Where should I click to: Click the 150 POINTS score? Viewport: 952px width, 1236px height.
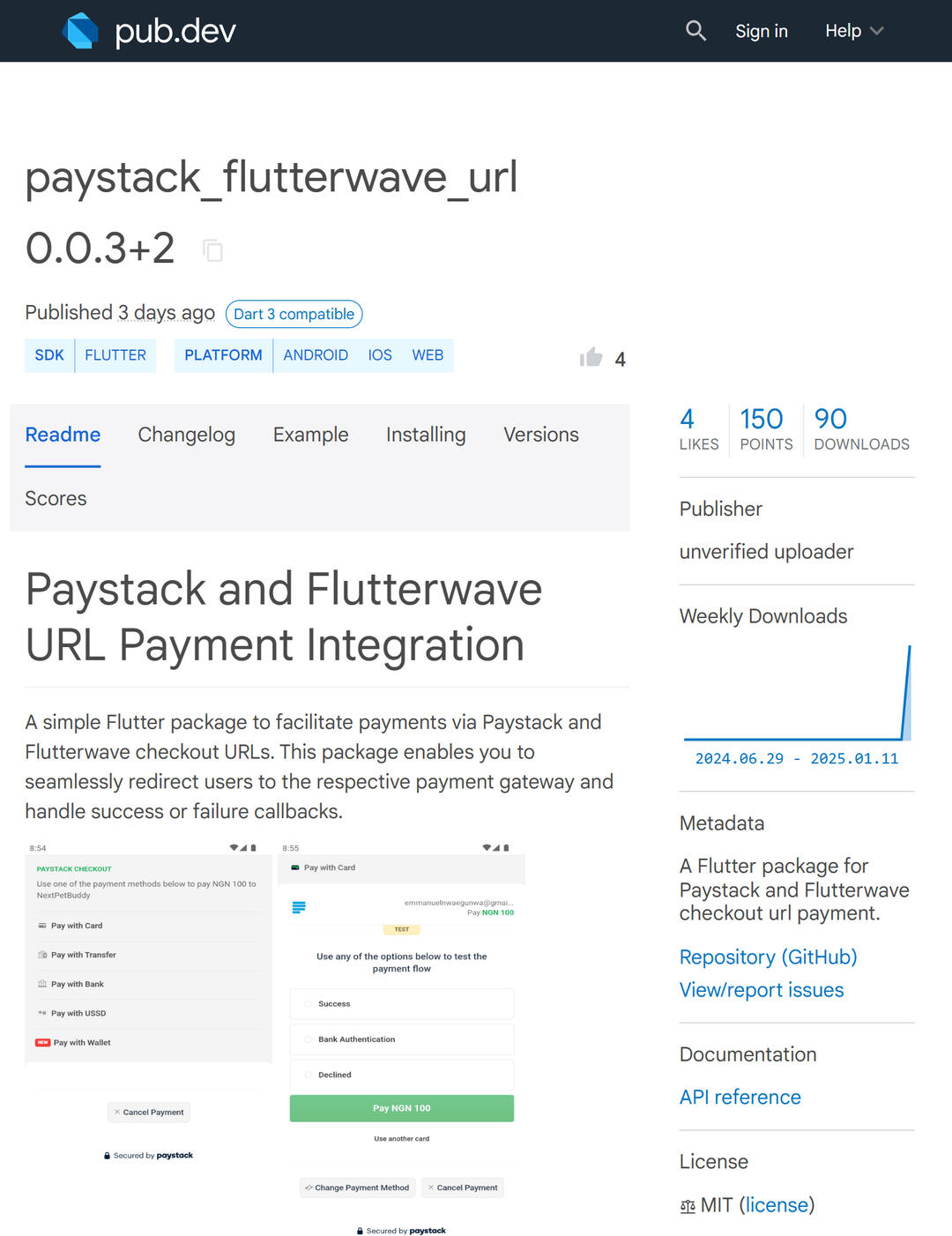tap(766, 429)
